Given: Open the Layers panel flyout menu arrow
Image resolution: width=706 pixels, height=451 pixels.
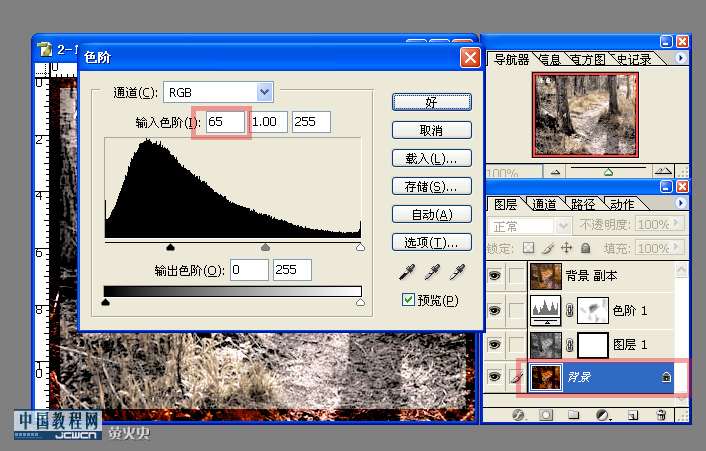Looking at the screenshot, I should 680,203.
